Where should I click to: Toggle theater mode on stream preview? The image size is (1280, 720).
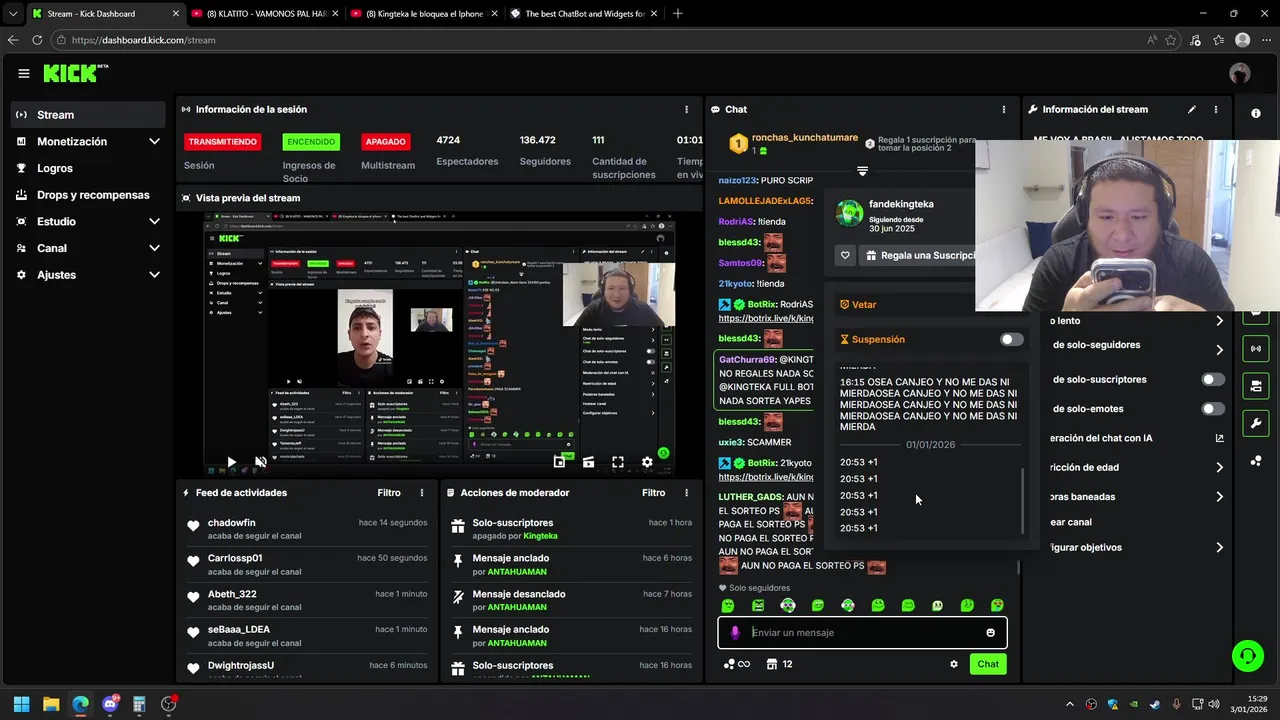tap(588, 462)
